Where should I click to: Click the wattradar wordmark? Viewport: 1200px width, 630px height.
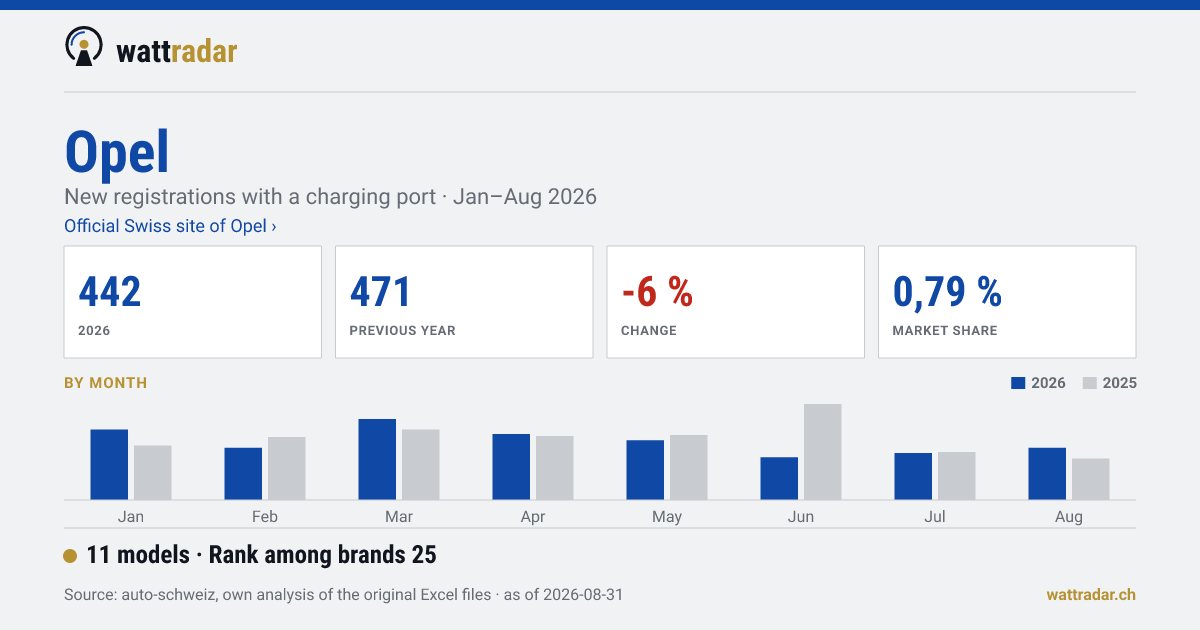point(177,50)
